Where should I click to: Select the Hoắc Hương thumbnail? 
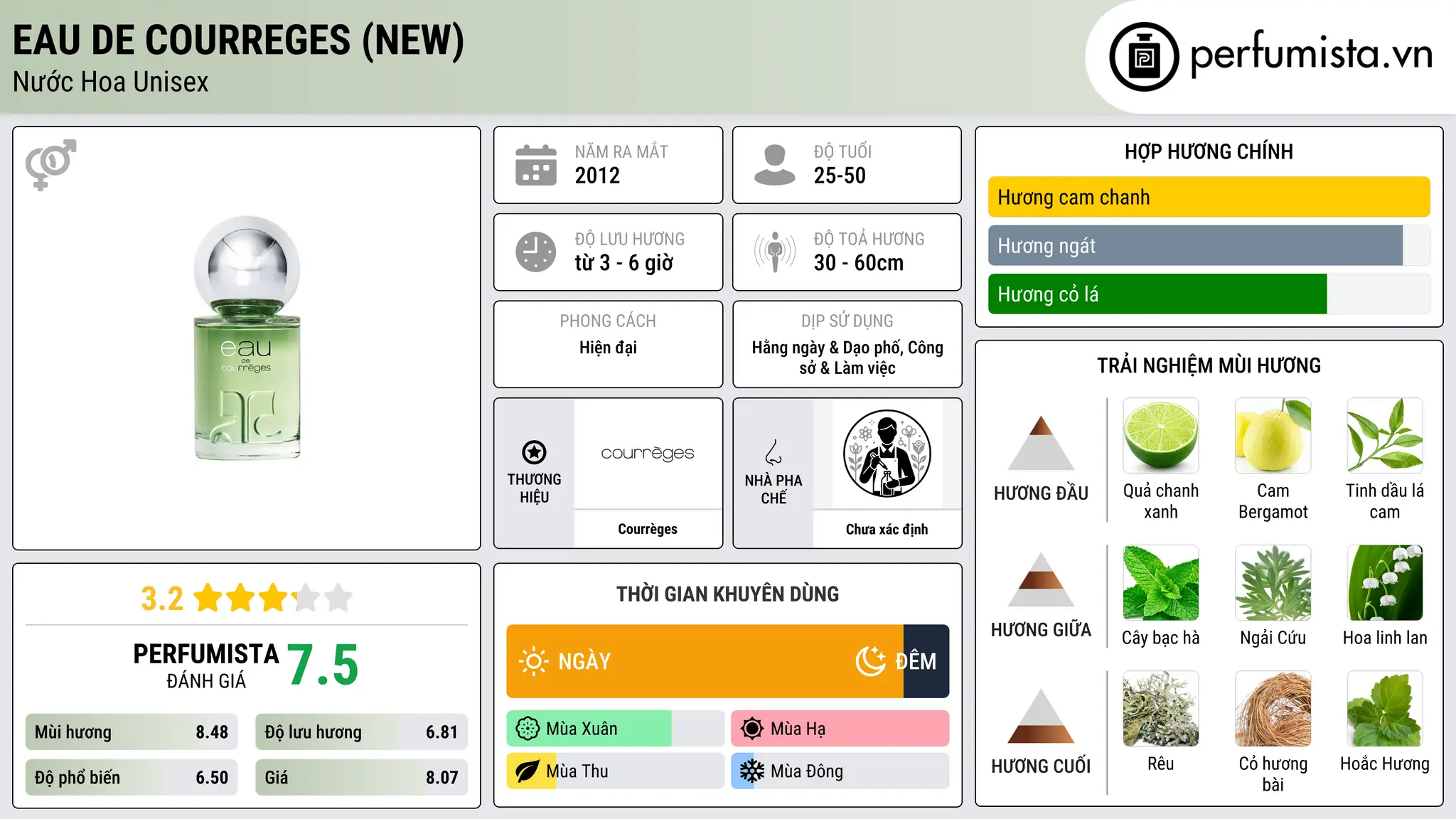pos(1385,709)
